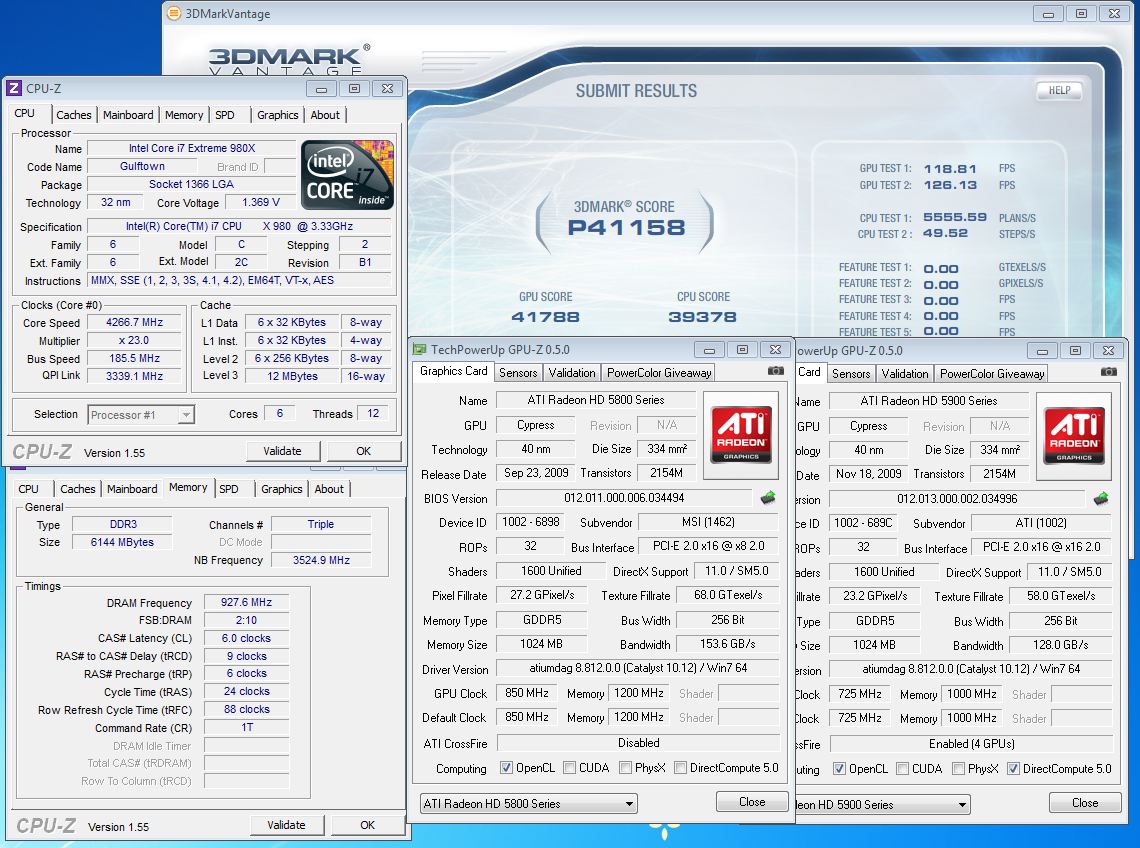Click the P41158 3DMark score
Viewport: 1140px width, 848px height.
point(626,228)
